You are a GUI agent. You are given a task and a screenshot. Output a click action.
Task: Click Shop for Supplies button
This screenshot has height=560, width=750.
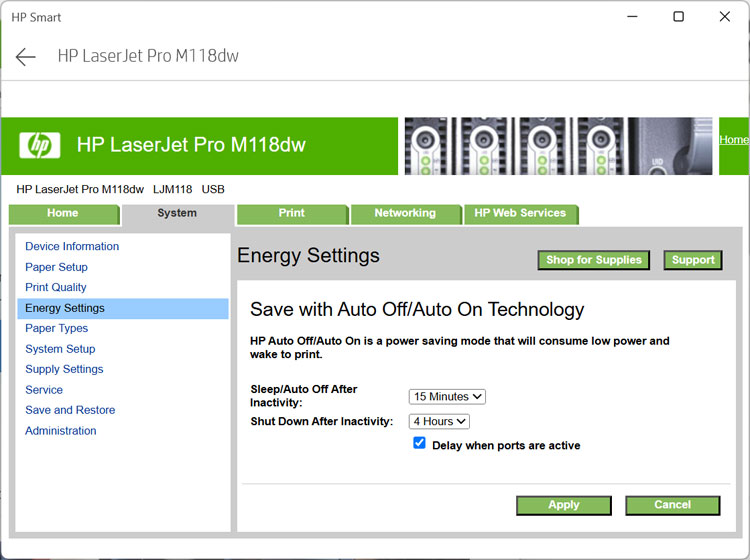coord(594,260)
